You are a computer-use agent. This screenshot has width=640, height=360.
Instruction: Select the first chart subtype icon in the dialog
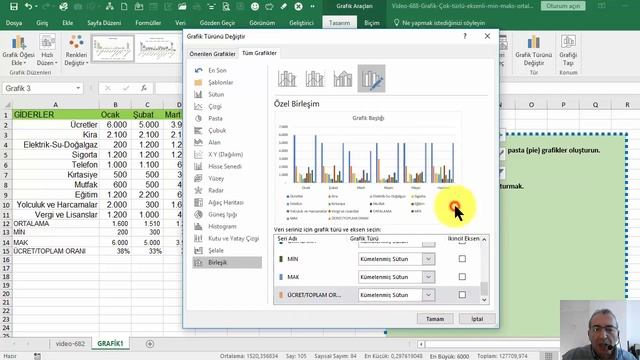click(x=287, y=78)
